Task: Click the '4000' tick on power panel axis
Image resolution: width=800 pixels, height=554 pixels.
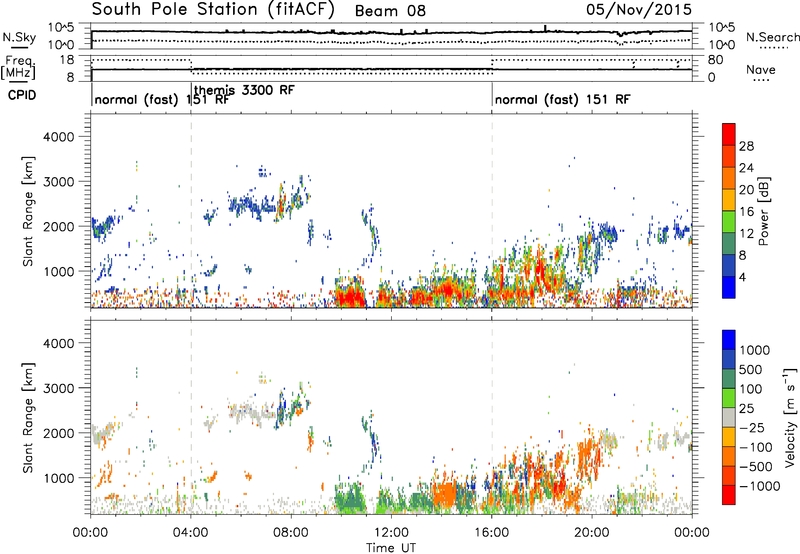Action: coord(59,137)
